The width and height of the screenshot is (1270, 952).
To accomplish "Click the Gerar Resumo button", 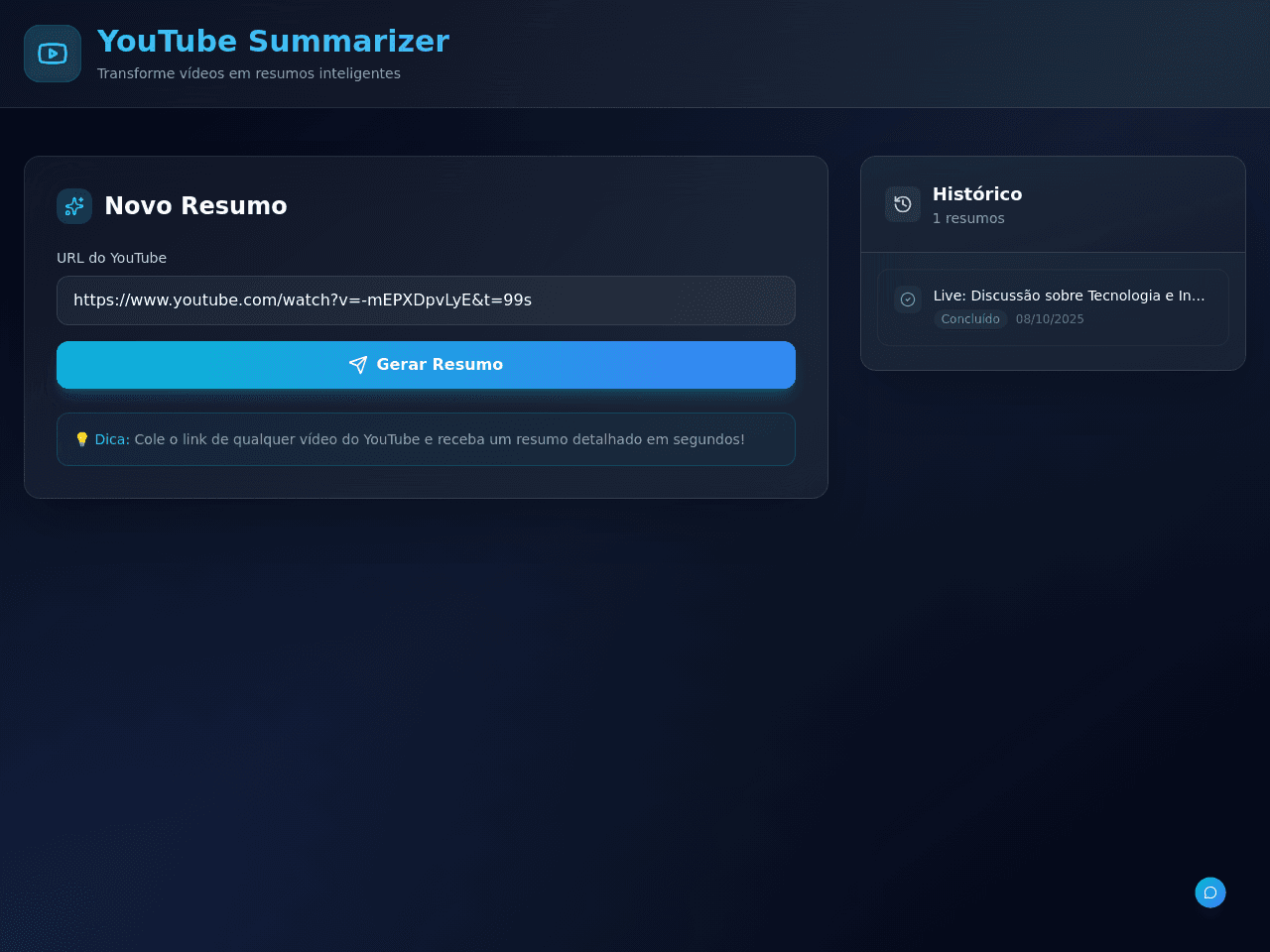I will [426, 365].
